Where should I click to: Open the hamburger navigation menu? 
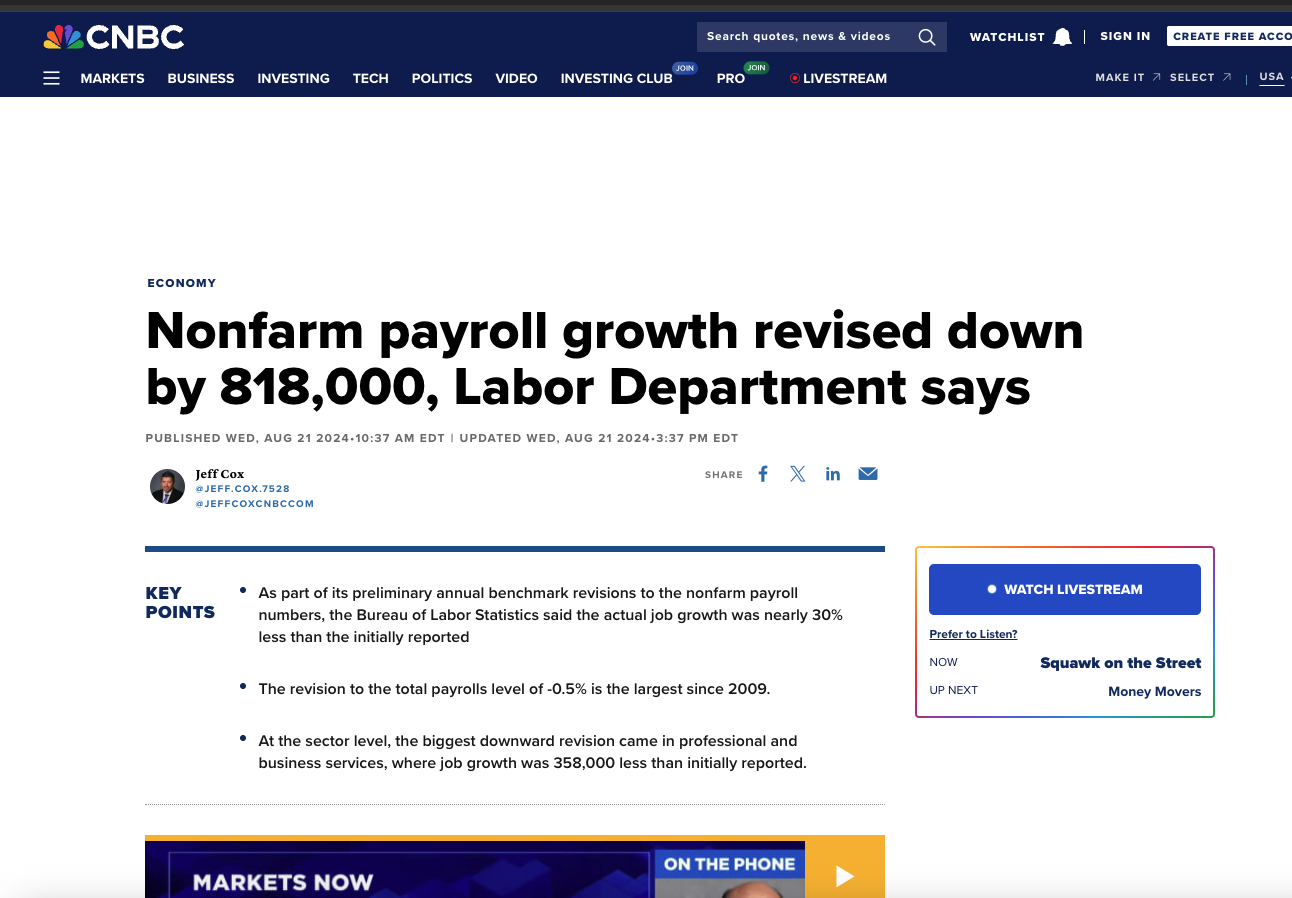tap(52, 78)
